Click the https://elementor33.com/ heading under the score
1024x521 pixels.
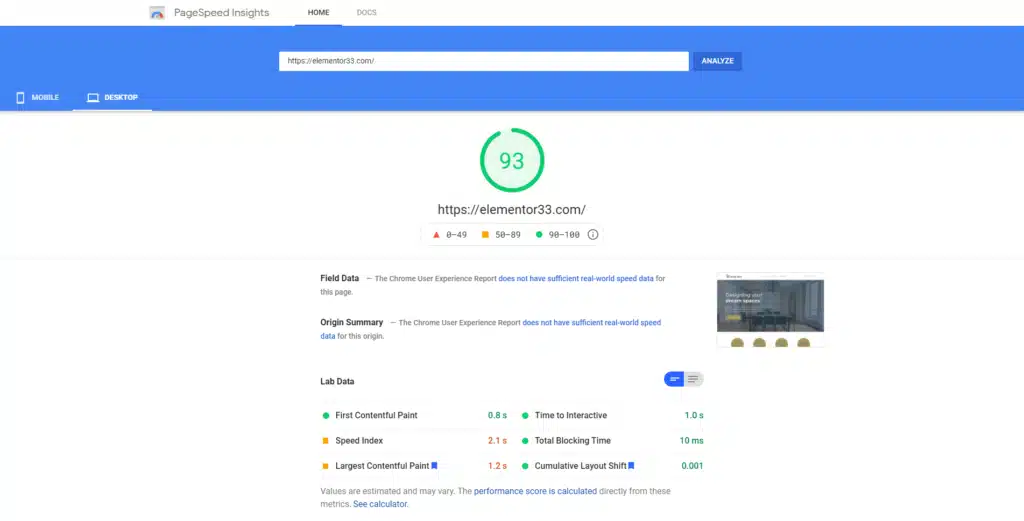pyautogui.click(x=511, y=210)
